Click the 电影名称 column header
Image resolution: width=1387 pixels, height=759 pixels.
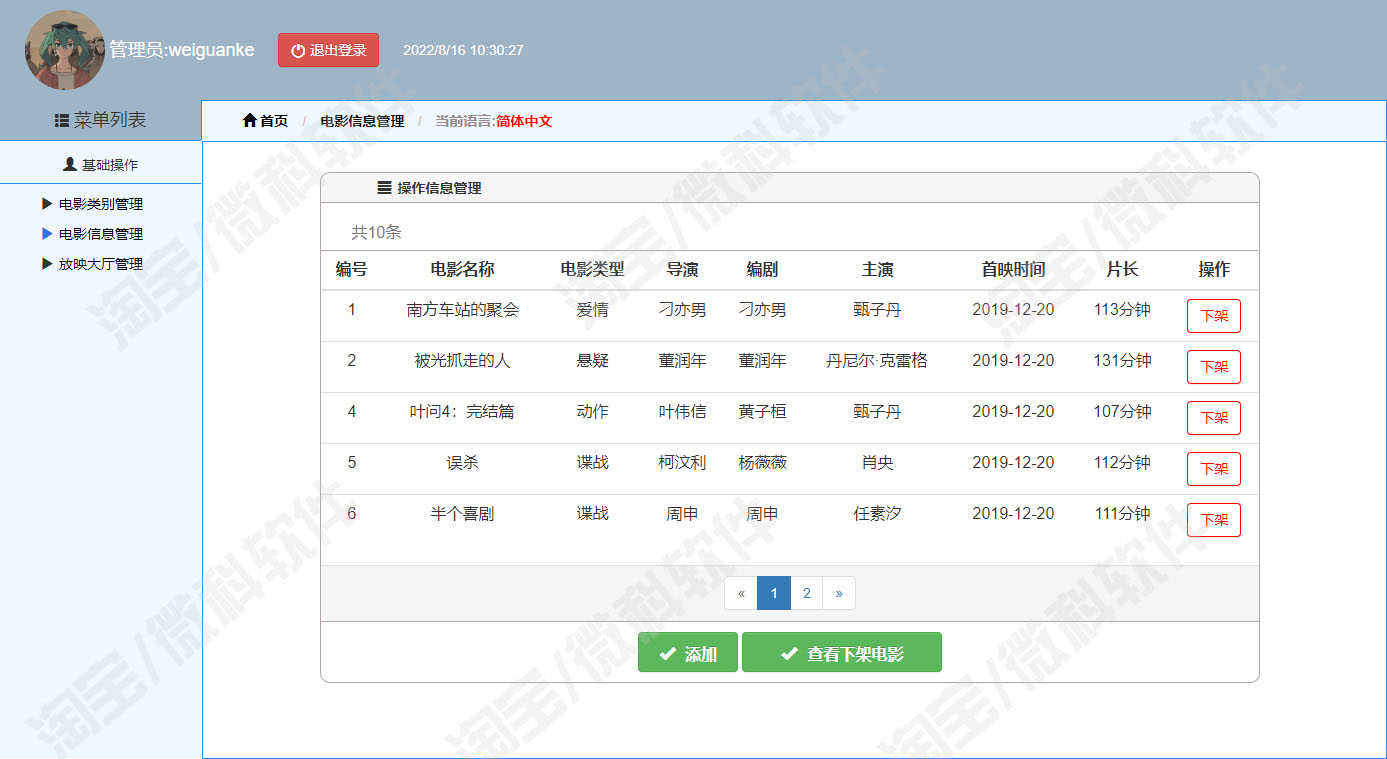click(x=462, y=269)
